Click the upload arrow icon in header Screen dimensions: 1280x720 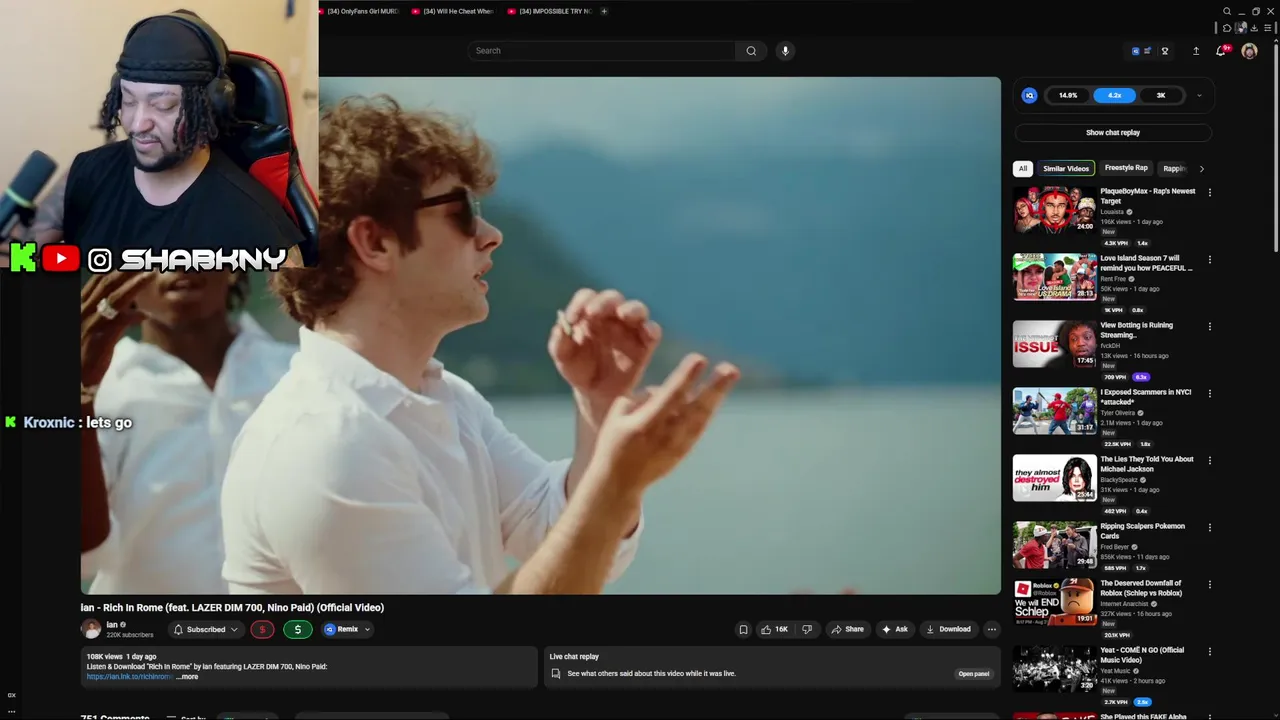(1195, 51)
